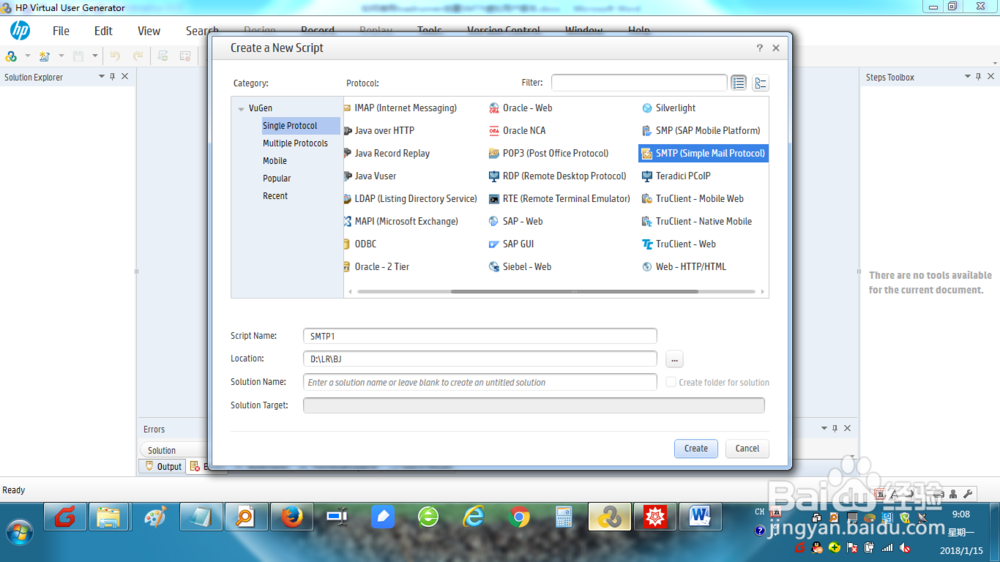This screenshot has height=562, width=1000.
Task: Select SAP GUI protocol
Action: (x=511, y=244)
